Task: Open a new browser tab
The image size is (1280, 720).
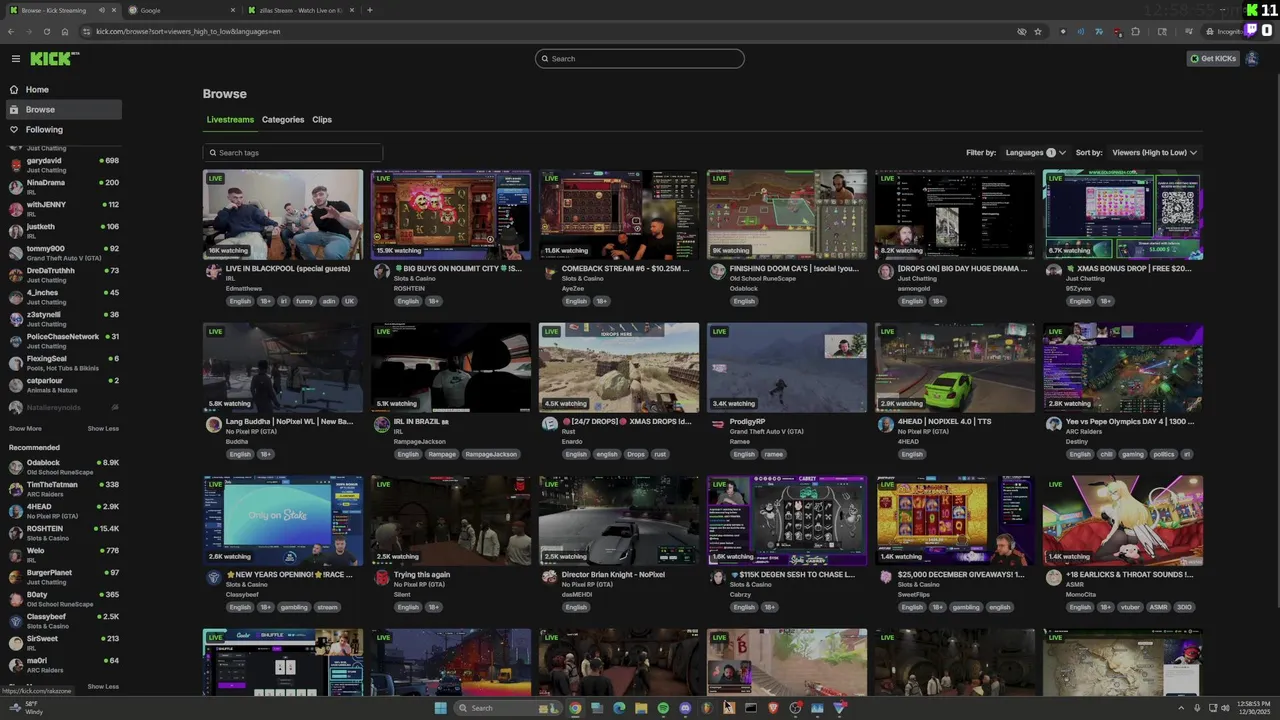Action: pyautogui.click(x=370, y=10)
